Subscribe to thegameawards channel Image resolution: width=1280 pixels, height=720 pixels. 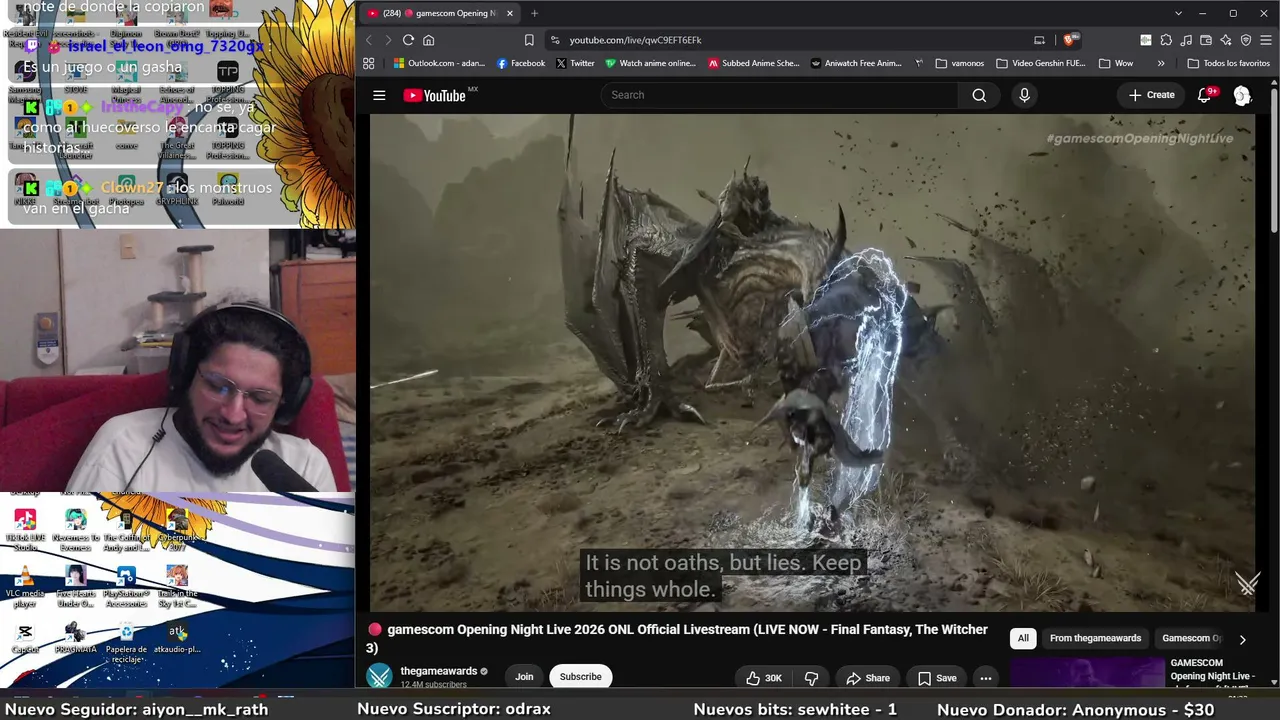tap(581, 677)
